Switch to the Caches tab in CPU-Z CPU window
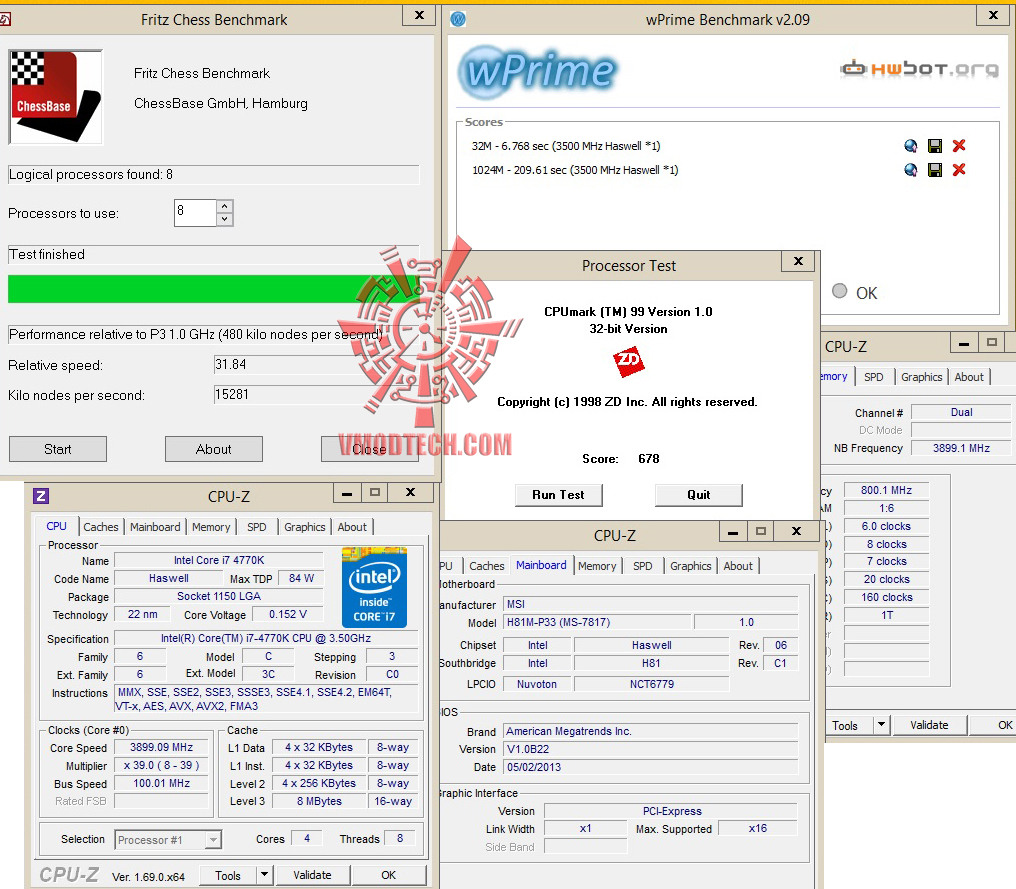The height and width of the screenshot is (889, 1016). coord(101,527)
